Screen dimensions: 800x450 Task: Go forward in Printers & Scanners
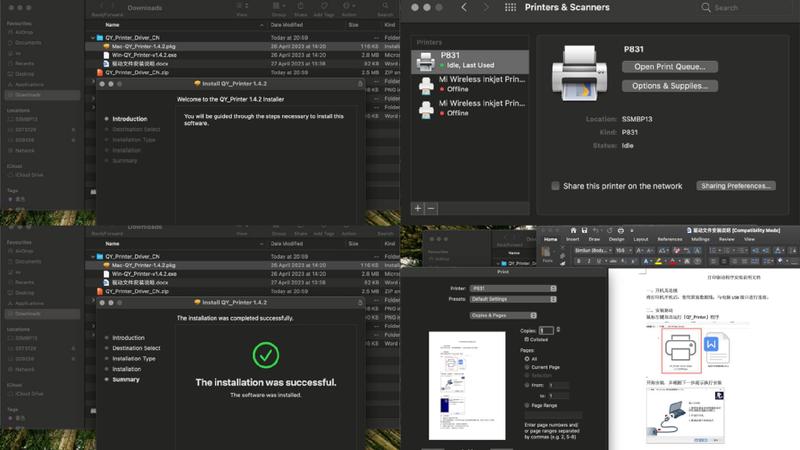(x=486, y=7)
